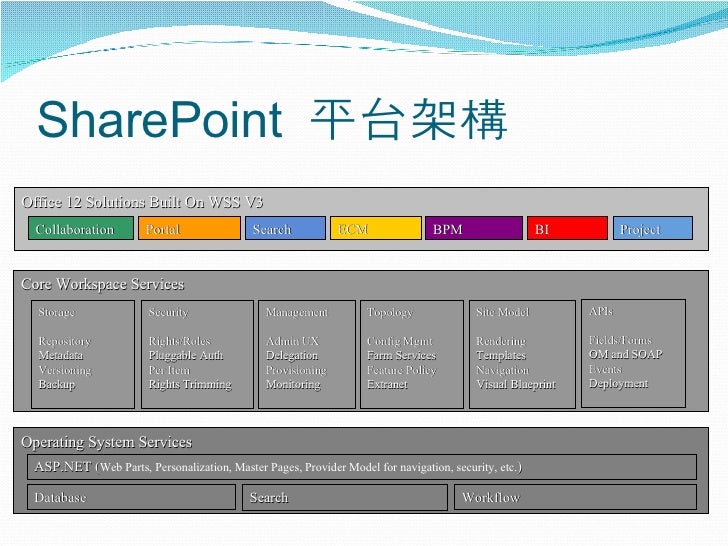Click OM and SOAP in the APIs box
The height and width of the screenshot is (546, 728).
[x=625, y=354]
